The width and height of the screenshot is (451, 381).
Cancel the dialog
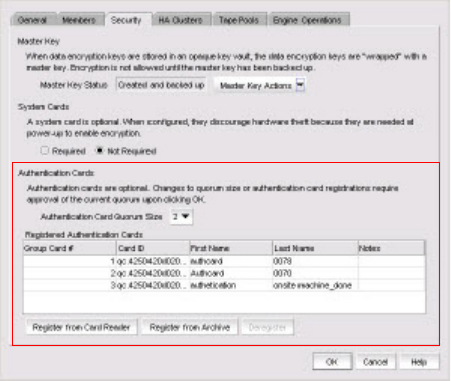(x=375, y=362)
